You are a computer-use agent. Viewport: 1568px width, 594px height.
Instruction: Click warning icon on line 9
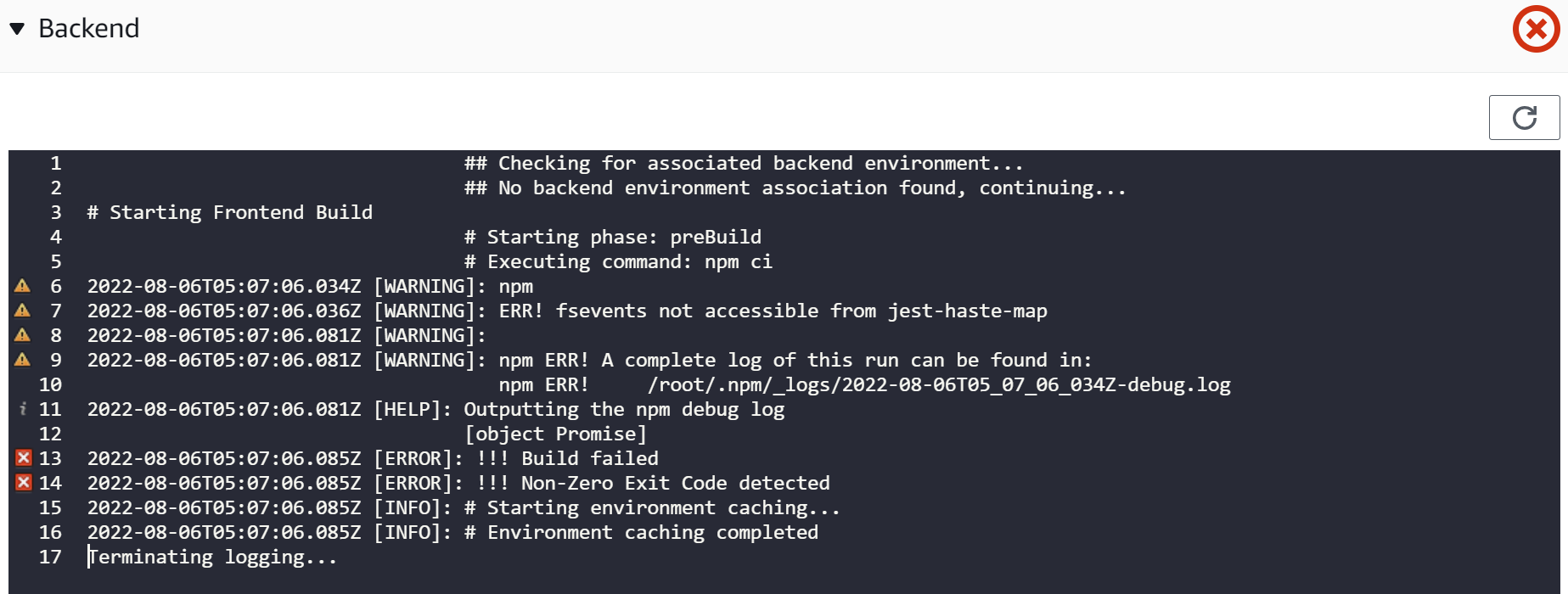[23, 360]
